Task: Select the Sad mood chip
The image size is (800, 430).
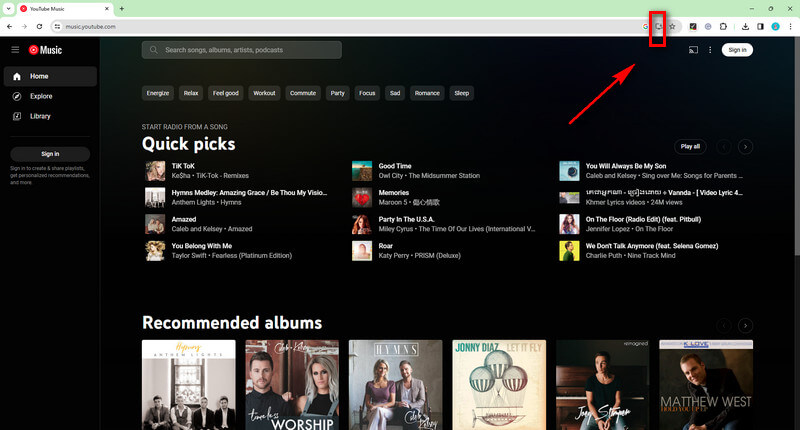Action: (395, 93)
